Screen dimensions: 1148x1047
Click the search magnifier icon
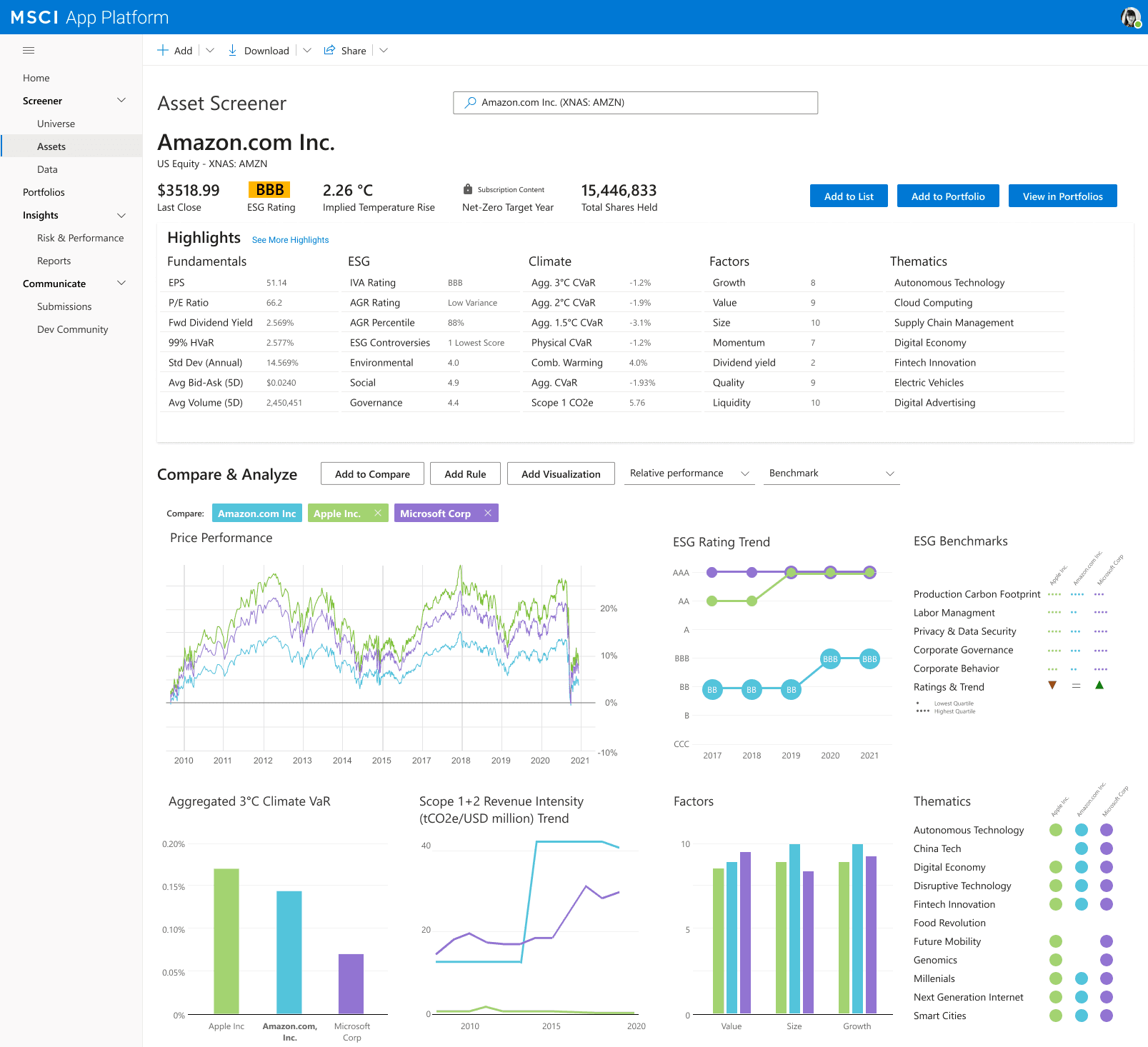point(470,102)
